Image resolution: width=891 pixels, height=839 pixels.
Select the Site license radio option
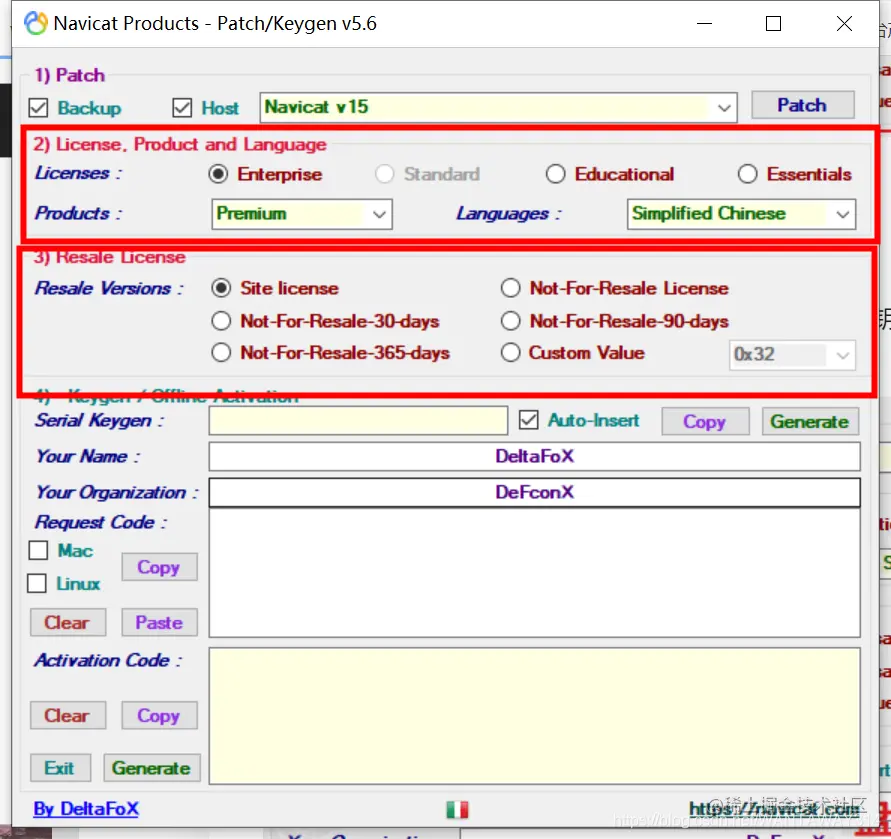pos(221,288)
